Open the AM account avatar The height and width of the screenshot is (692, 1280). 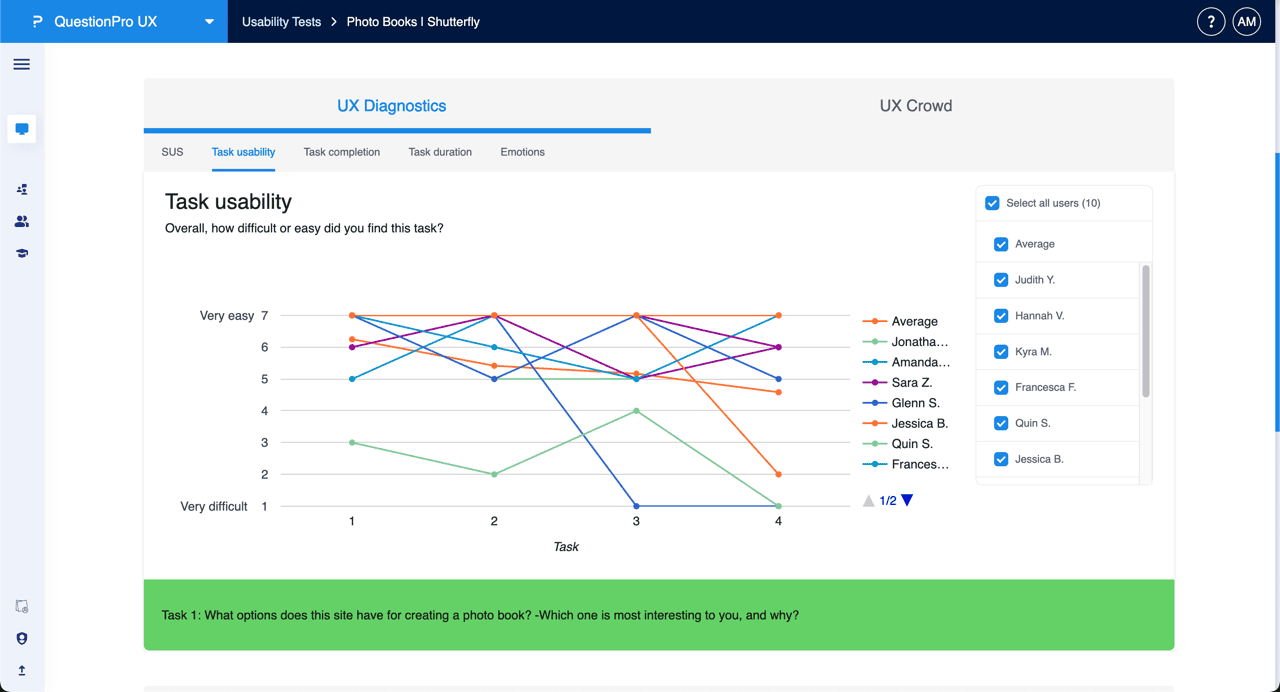coord(1246,20)
